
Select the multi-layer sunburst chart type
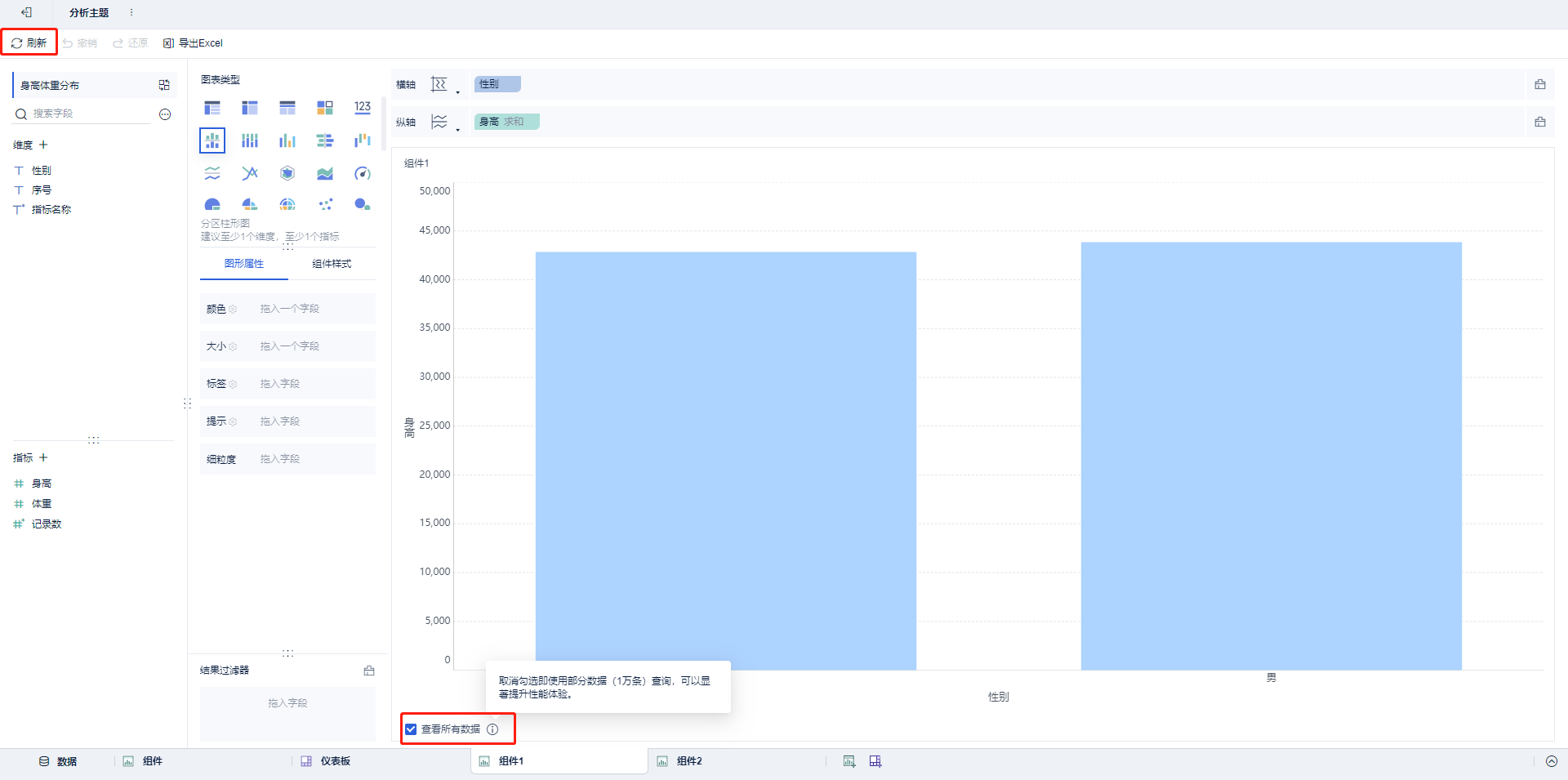[287, 204]
